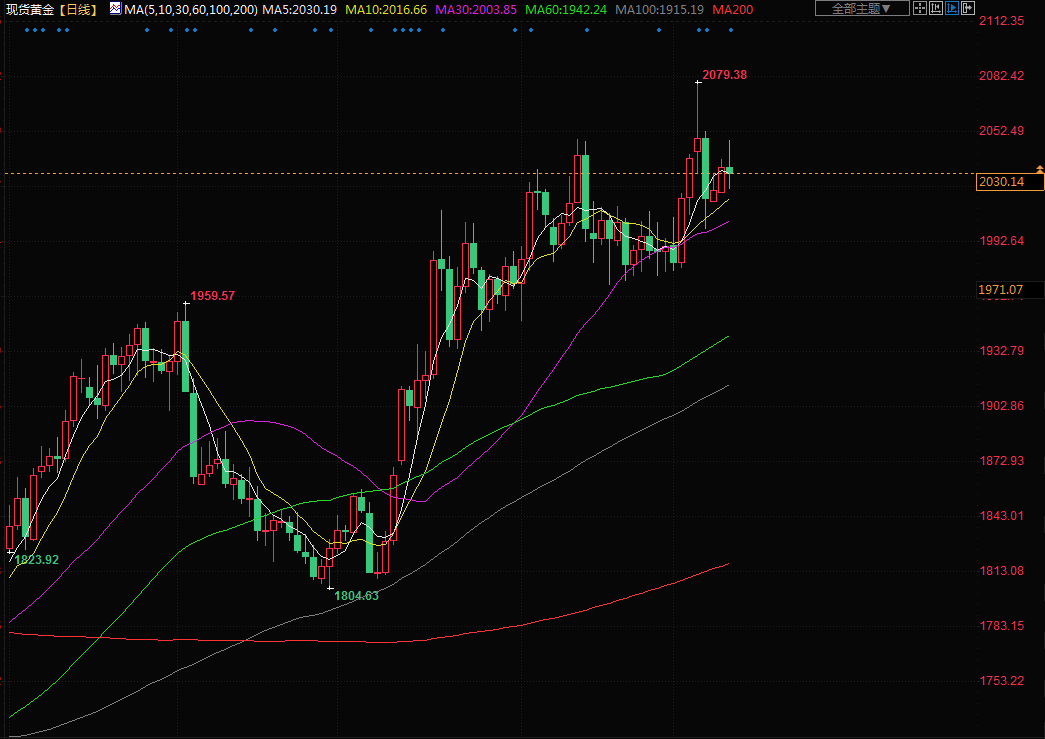Click the crosshair cursor icon in toolbar

click(x=920, y=8)
